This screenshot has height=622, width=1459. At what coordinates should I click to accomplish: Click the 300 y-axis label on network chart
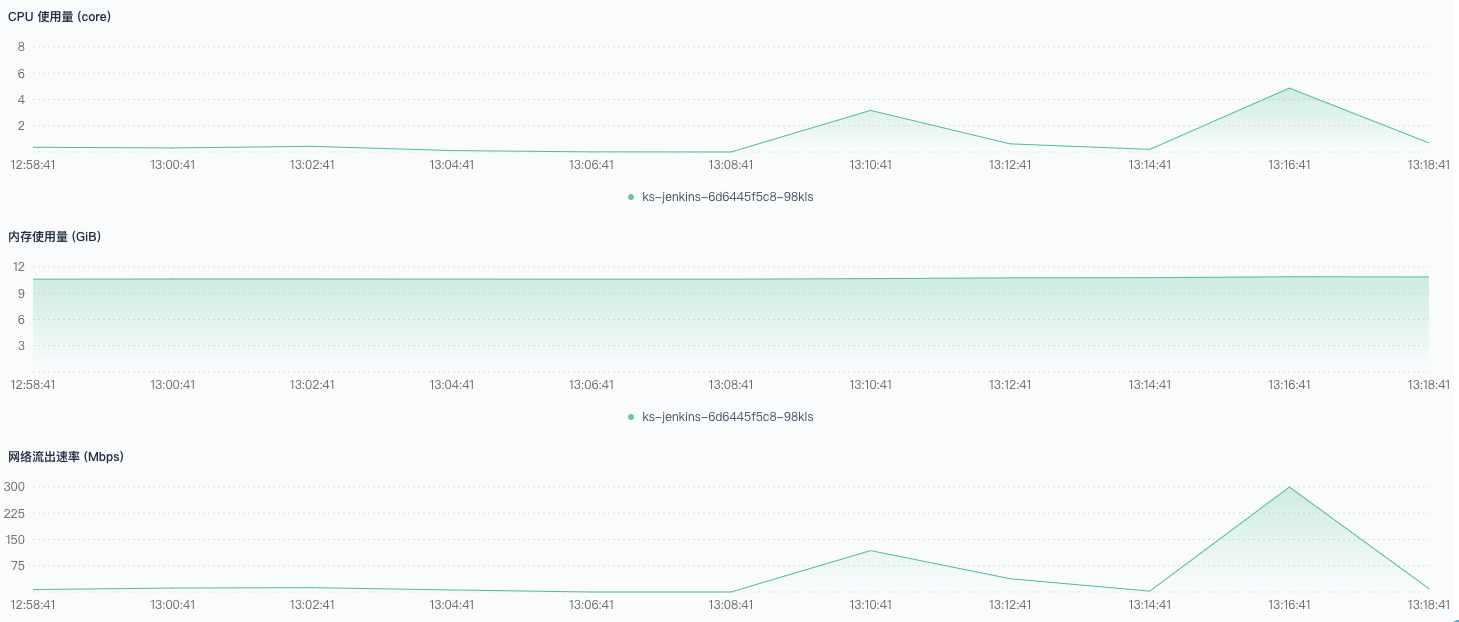point(14,487)
